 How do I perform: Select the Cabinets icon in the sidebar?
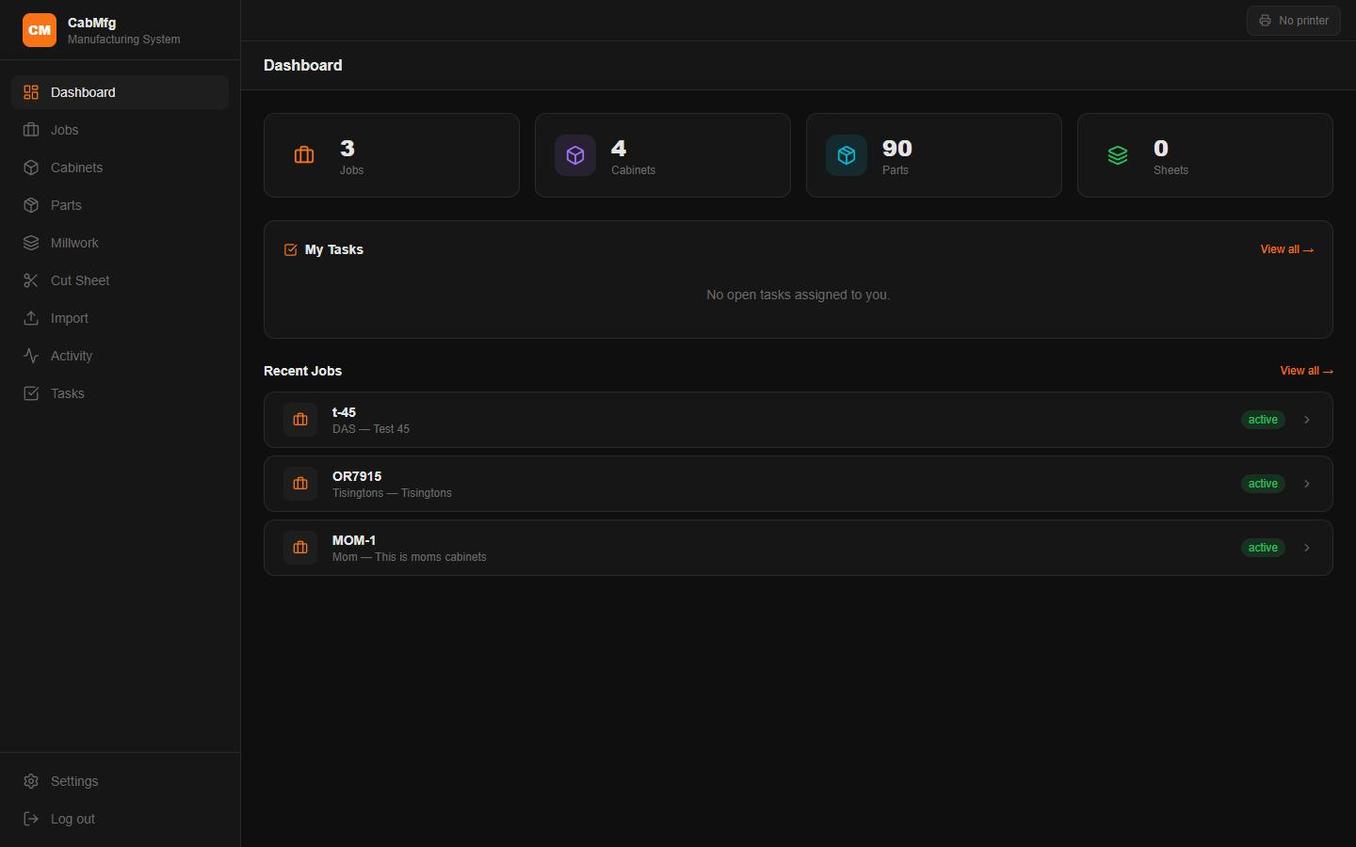(31, 167)
